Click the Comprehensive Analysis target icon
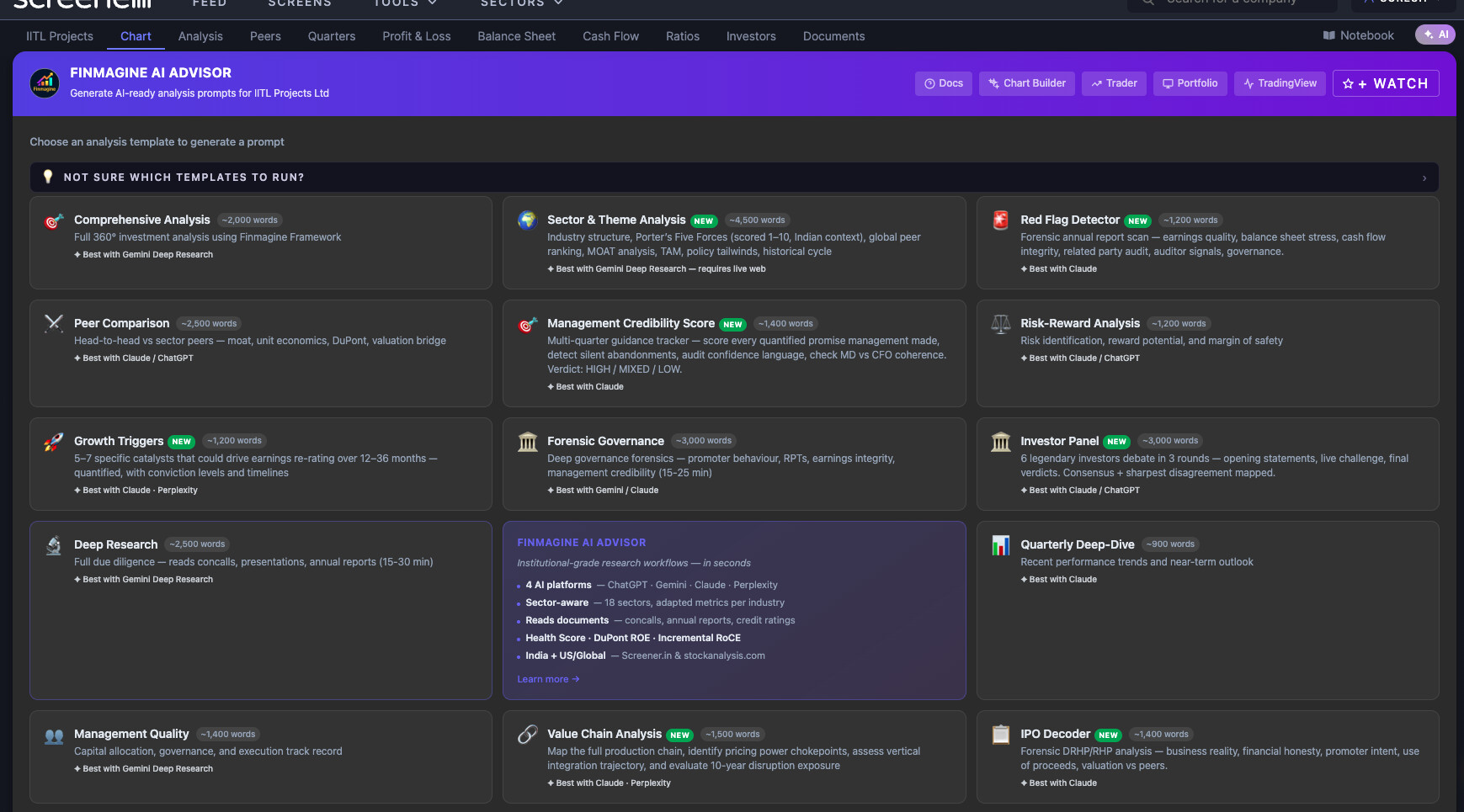 point(54,221)
